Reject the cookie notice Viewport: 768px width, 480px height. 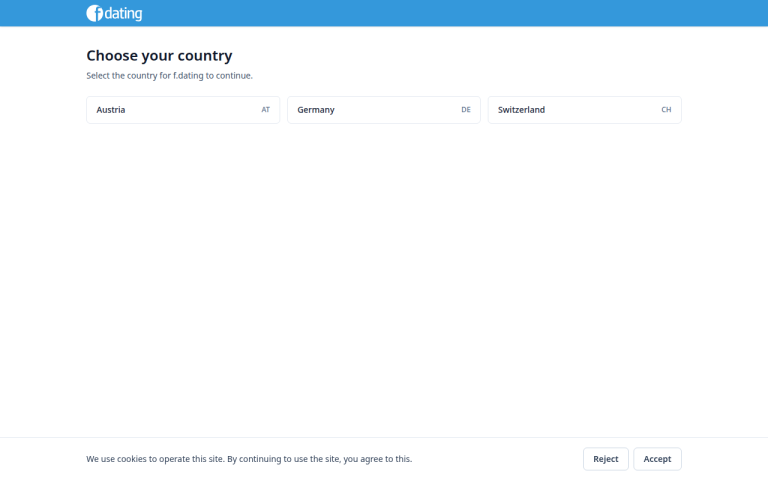click(606, 459)
